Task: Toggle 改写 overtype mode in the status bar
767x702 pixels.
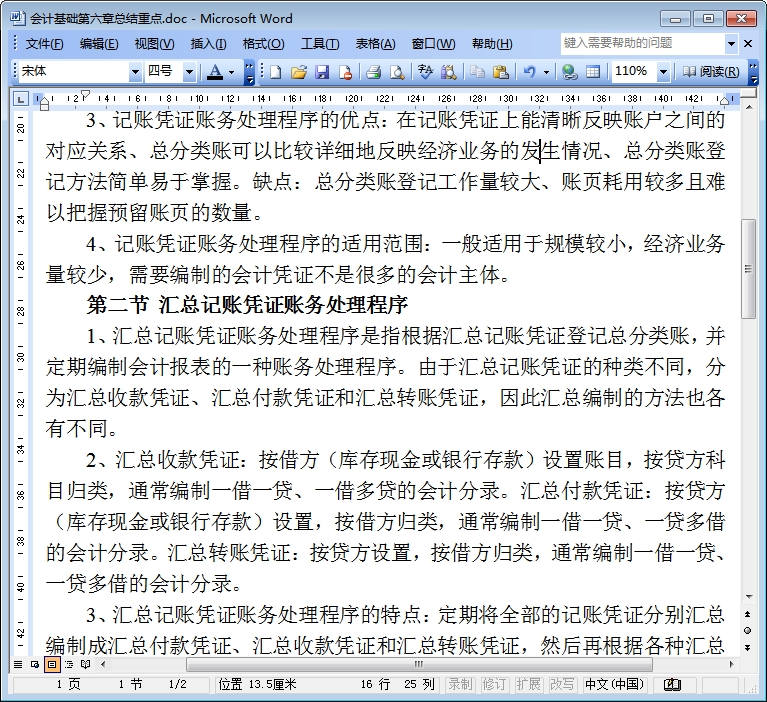Action: coord(562,684)
